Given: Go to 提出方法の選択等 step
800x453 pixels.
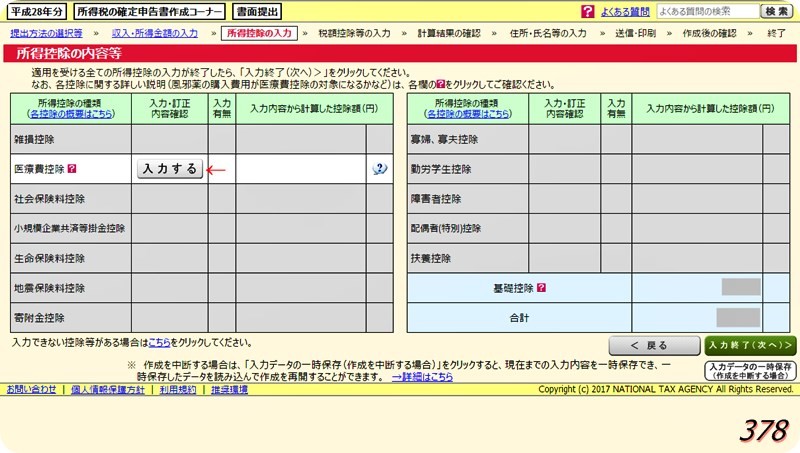Looking at the screenshot, I should point(46,33).
